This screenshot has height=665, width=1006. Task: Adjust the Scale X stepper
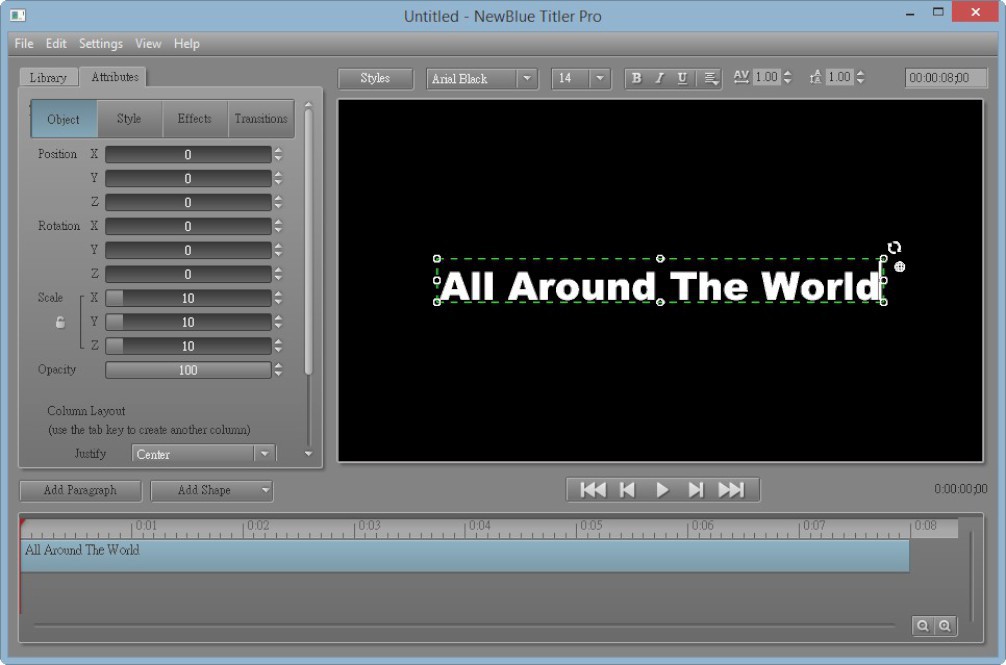point(278,298)
